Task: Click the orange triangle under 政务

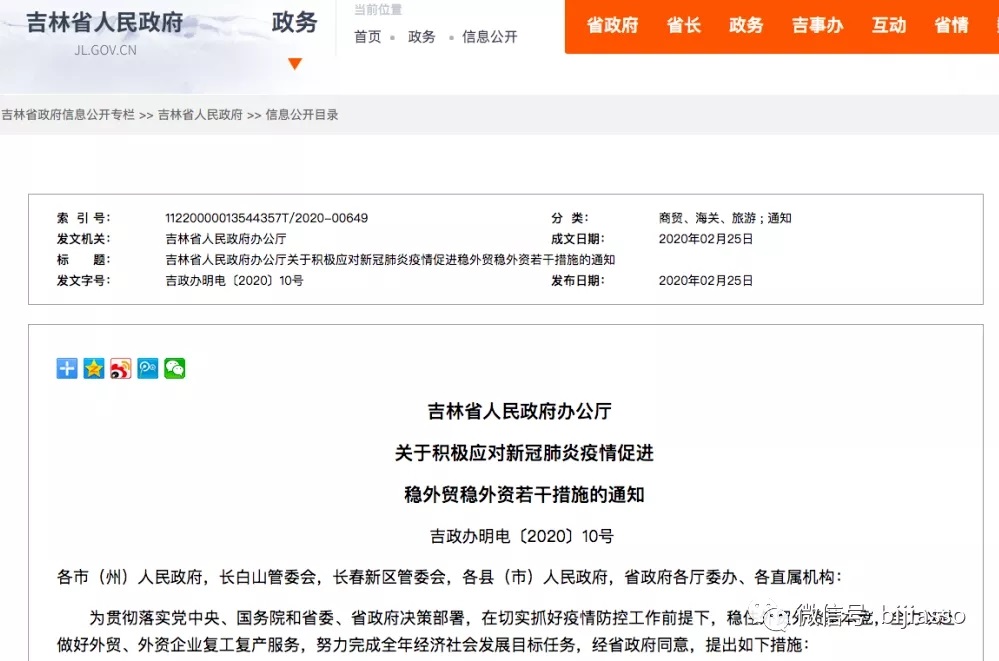Action: pos(294,64)
